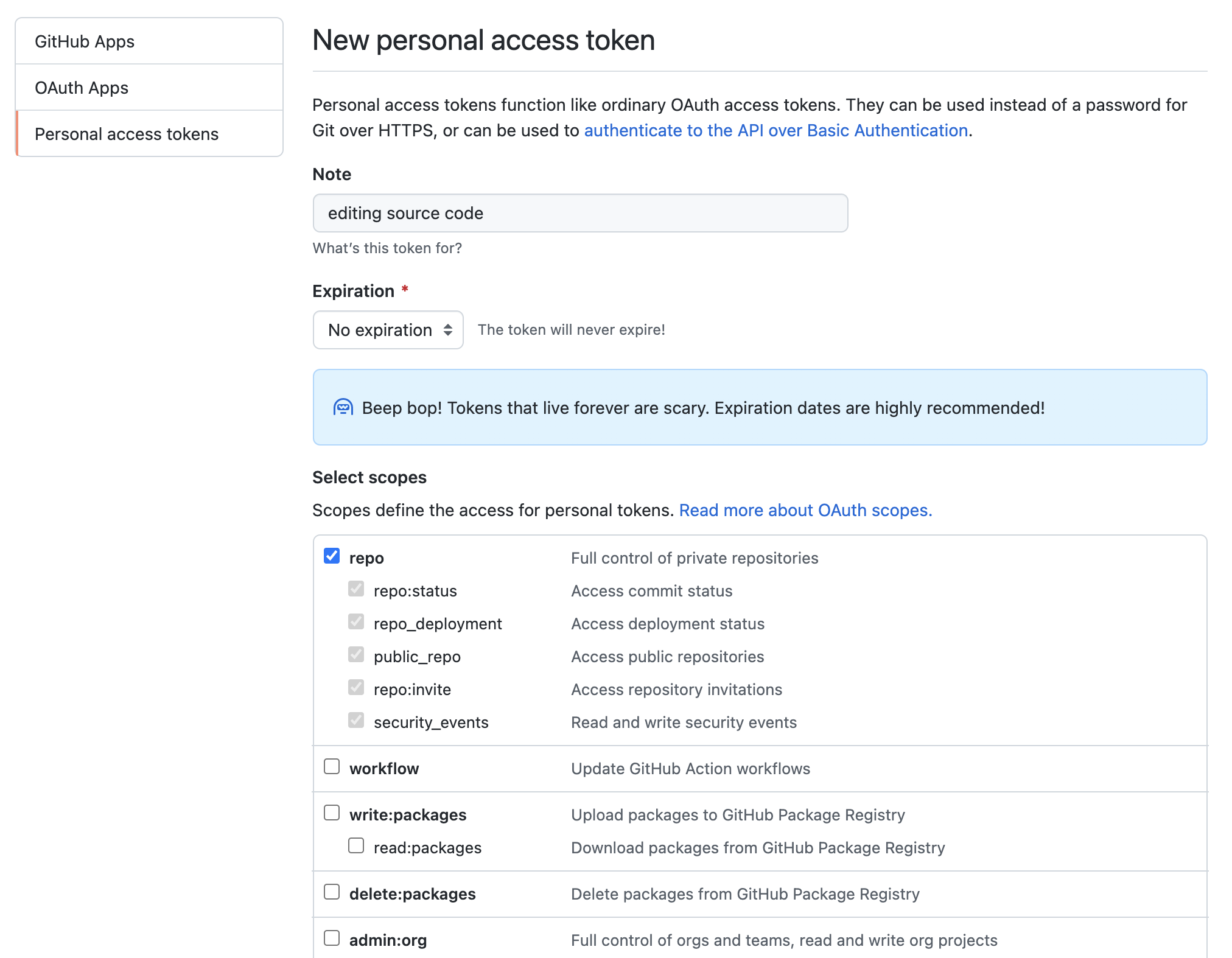
Task: Open the Expiration dropdown
Action: [388, 330]
